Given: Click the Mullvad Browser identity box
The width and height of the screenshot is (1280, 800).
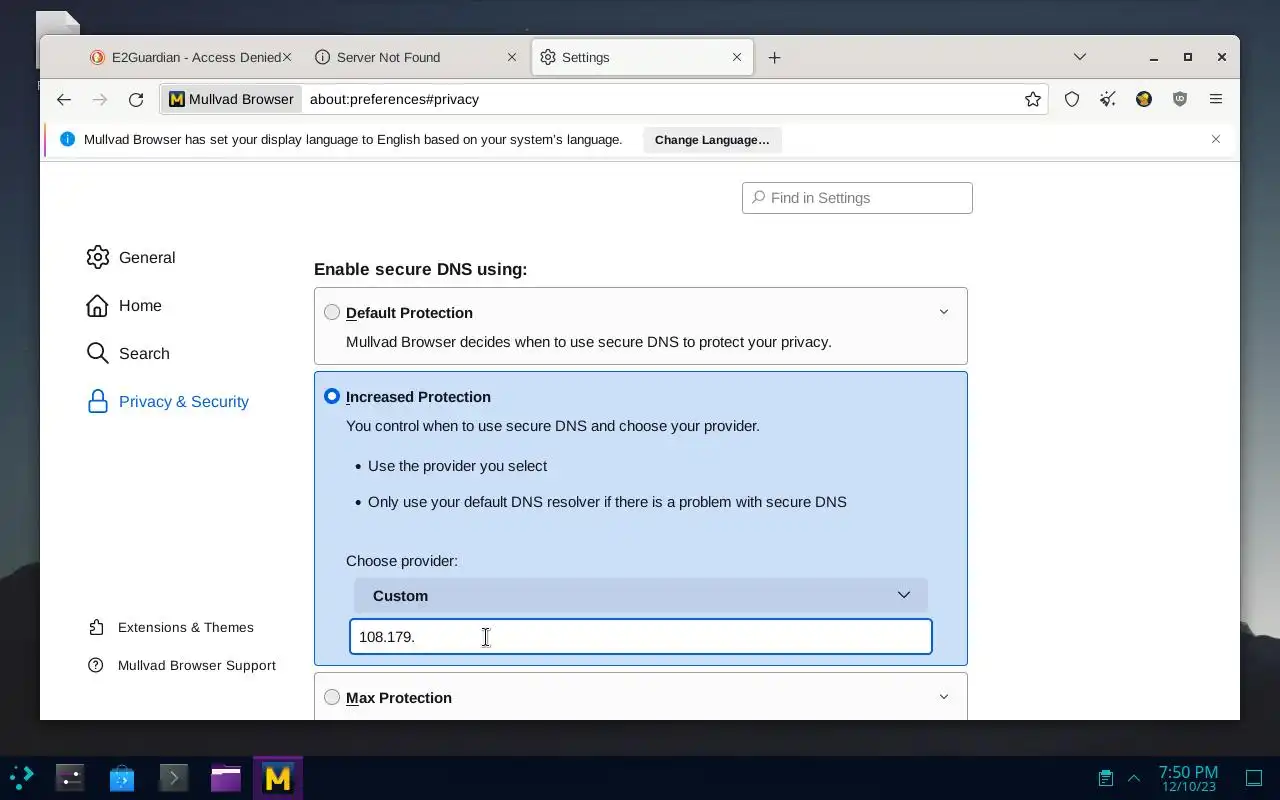Looking at the screenshot, I should tap(232, 99).
